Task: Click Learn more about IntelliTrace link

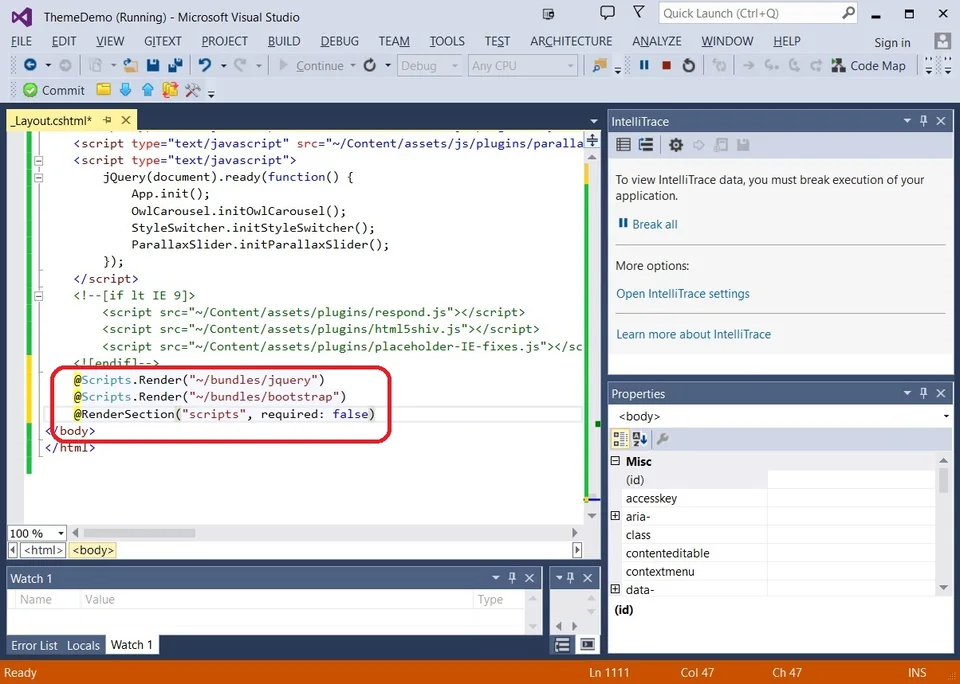Action: coord(693,334)
